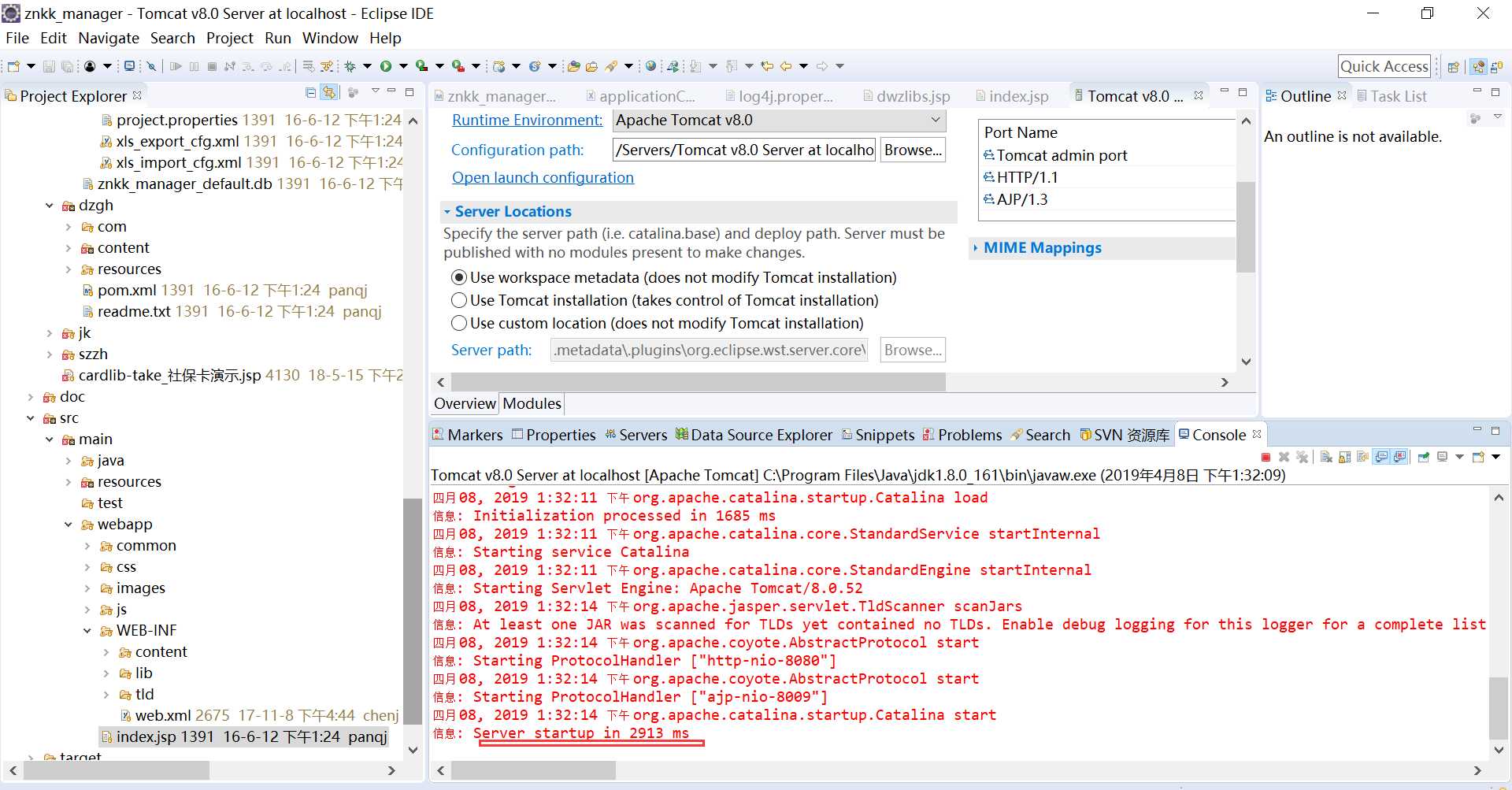Click the Last Edit Location icon
This screenshot has width=1512, height=790.
(766, 66)
